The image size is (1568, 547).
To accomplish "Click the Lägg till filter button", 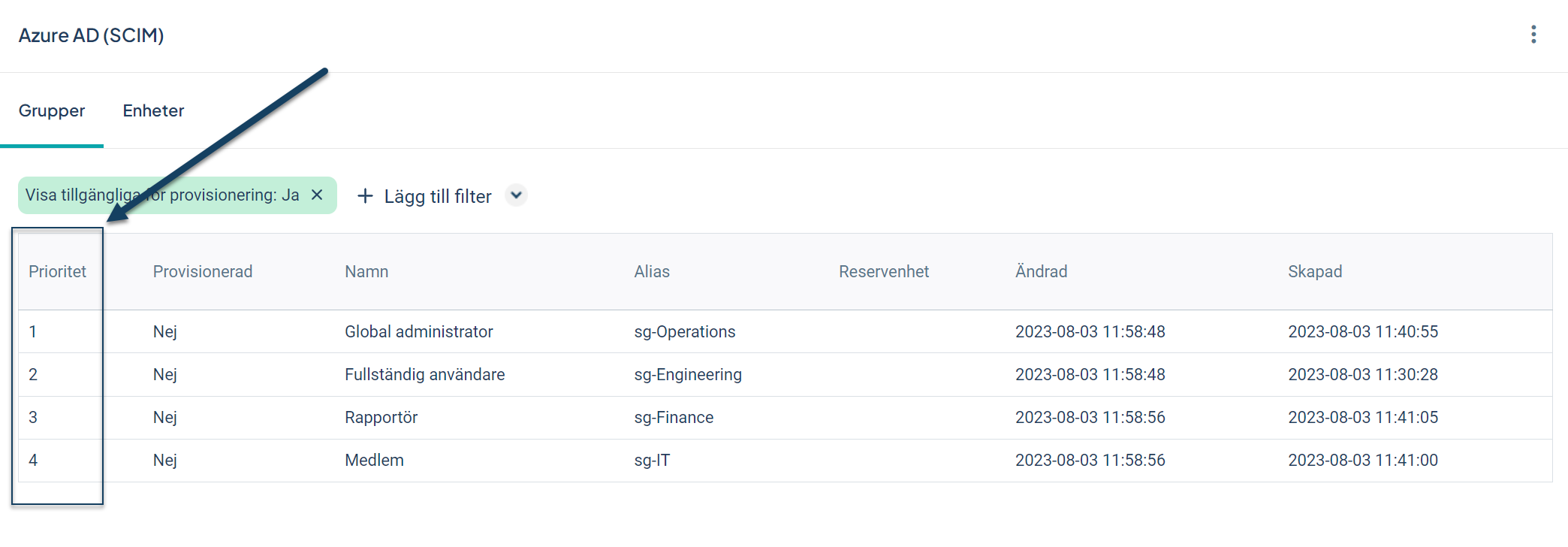I will click(424, 196).
